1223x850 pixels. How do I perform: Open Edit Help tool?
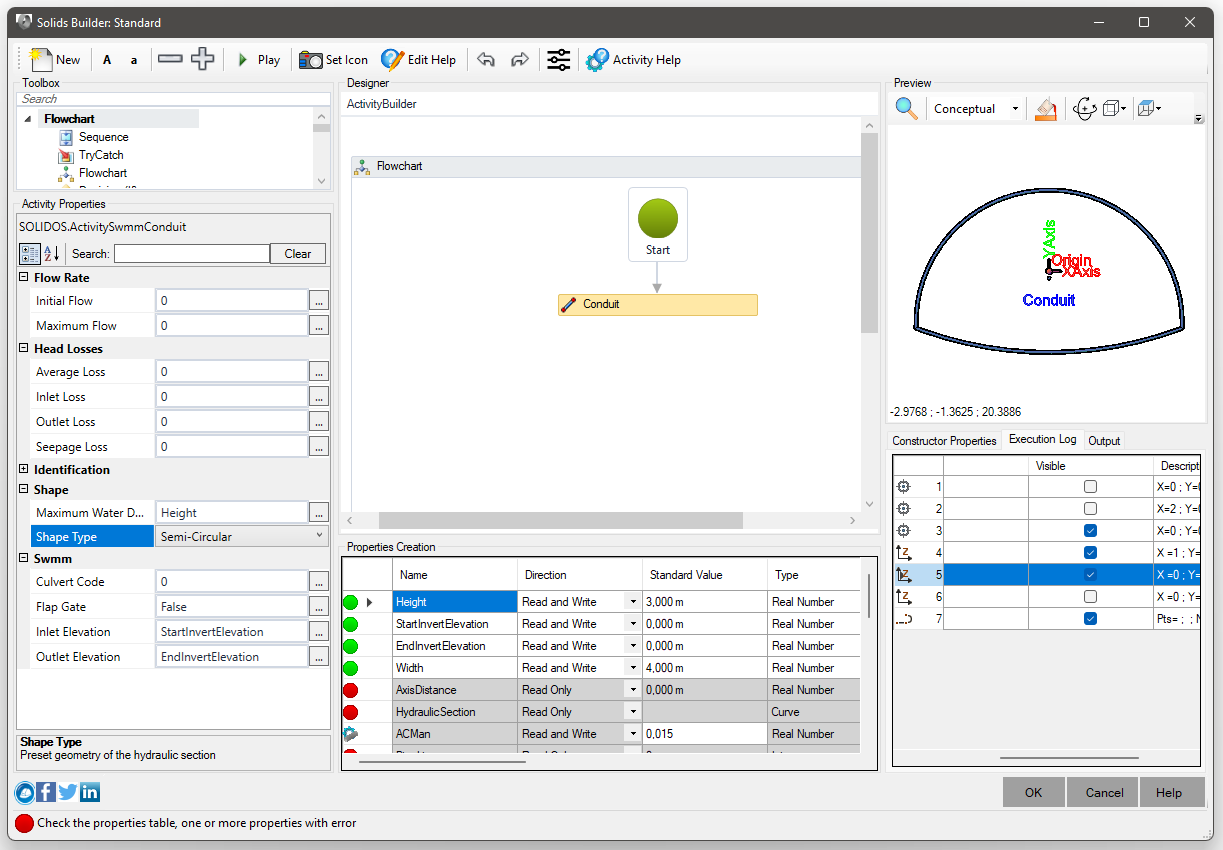(x=418, y=60)
